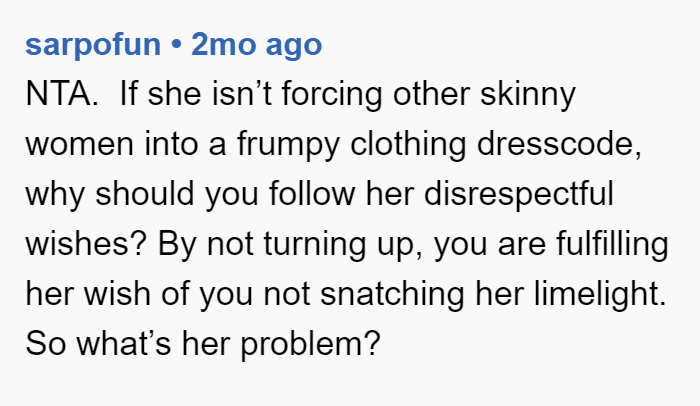This screenshot has height=406, width=700.
Task: Click the word frumpy in the comment
Action: pyautogui.click(x=288, y=145)
